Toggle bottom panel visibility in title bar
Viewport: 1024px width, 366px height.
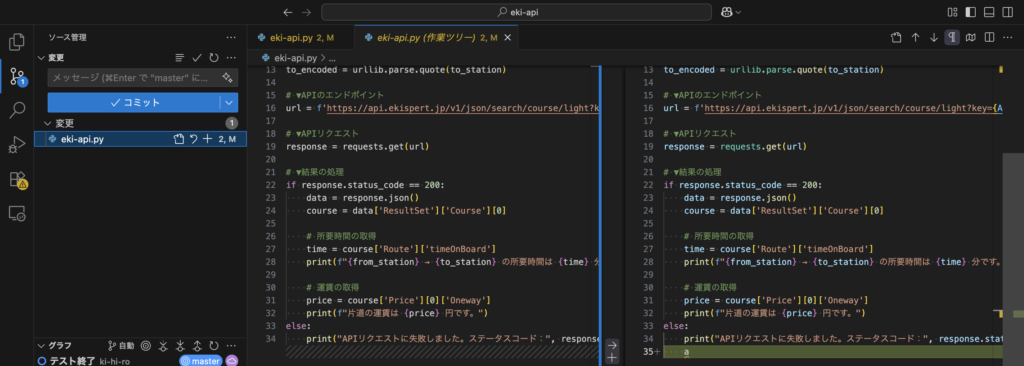pyautogui.click(x=989, y=12)
